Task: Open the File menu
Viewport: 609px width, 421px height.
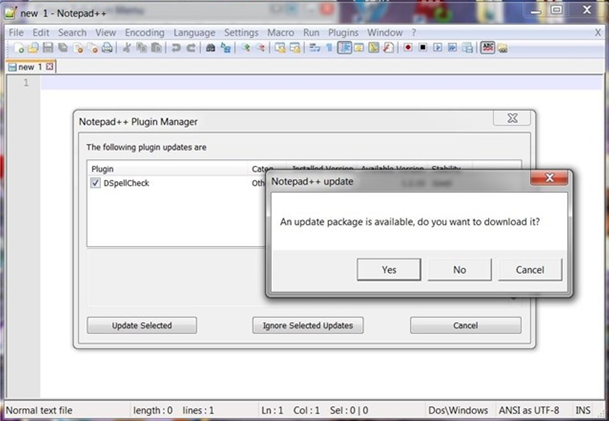Action: [16, 33]
